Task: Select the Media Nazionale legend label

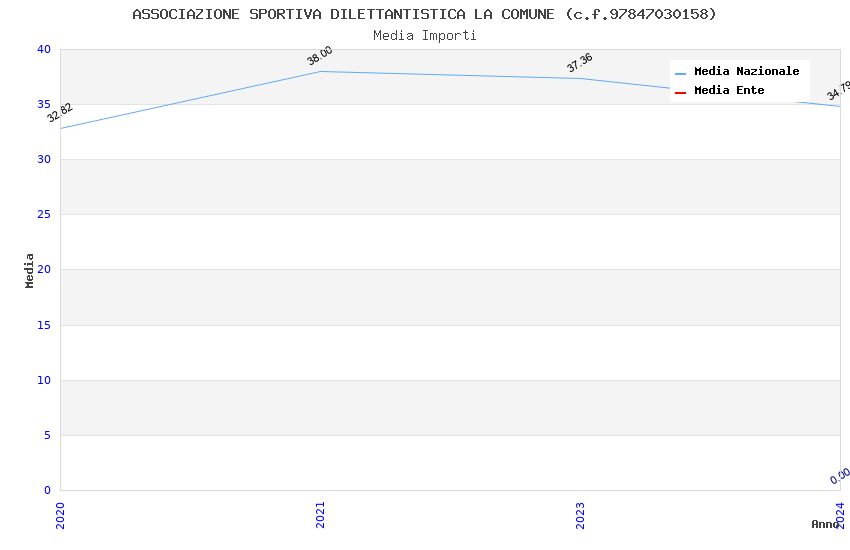Action: tap(746, 72)
